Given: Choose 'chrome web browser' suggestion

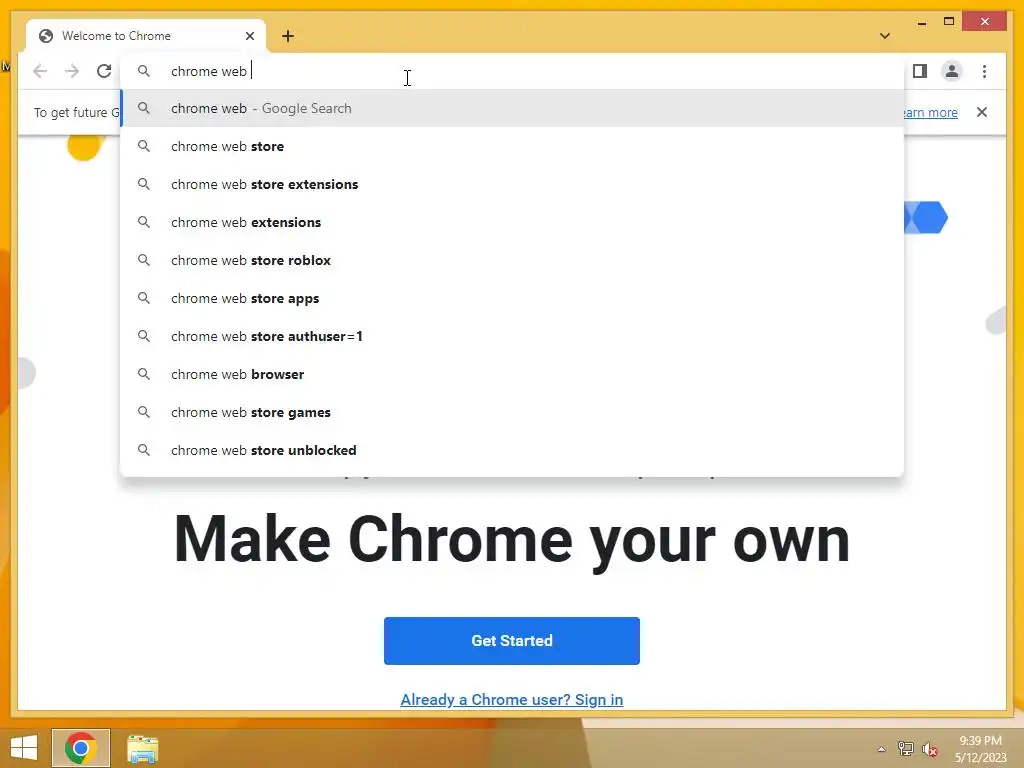Looking at the screenshot, I should (512, 374).
